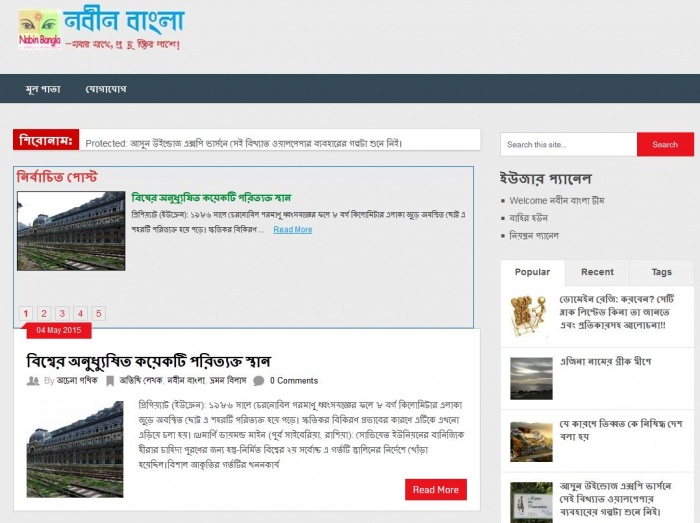Image resolution: width=700 pixels, height=523 pixels.
Task: Click the Aegean sea post thumbnail
Action: coord(531,378)
